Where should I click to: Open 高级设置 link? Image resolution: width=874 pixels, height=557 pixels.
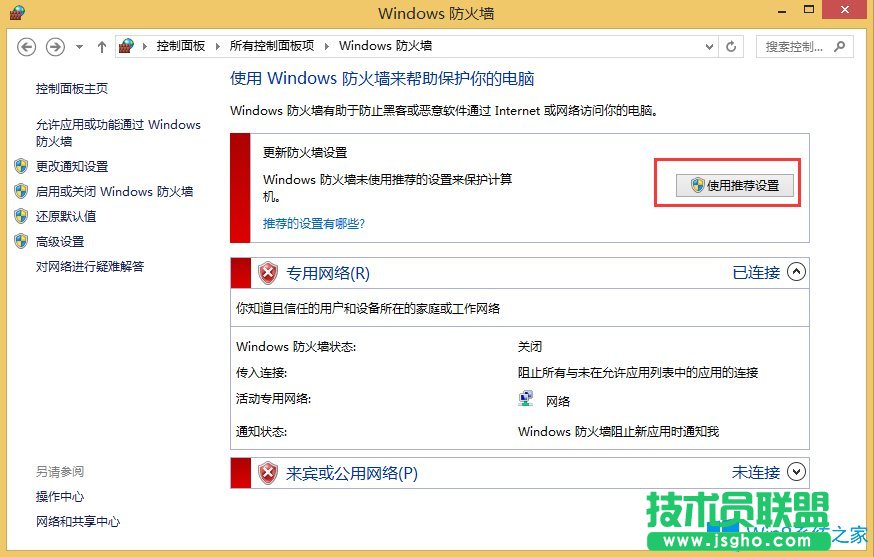[60, 241]
